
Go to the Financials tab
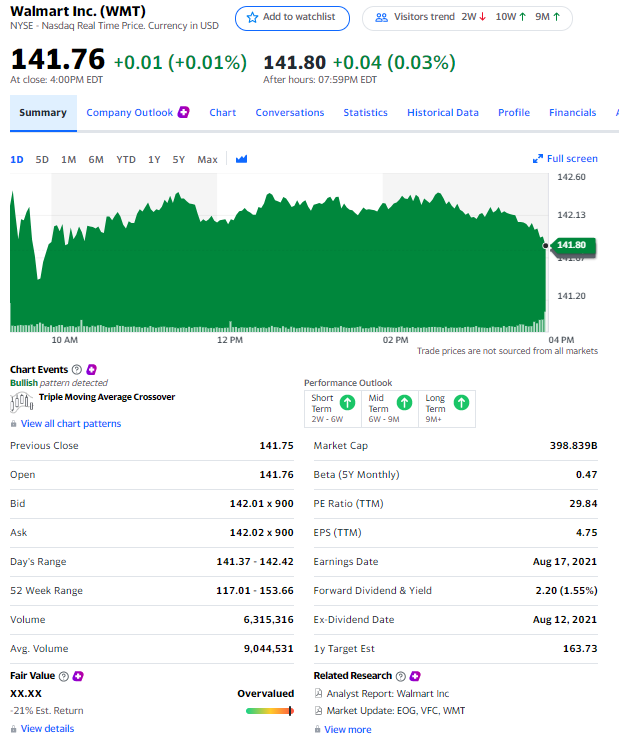pos(572,113)
